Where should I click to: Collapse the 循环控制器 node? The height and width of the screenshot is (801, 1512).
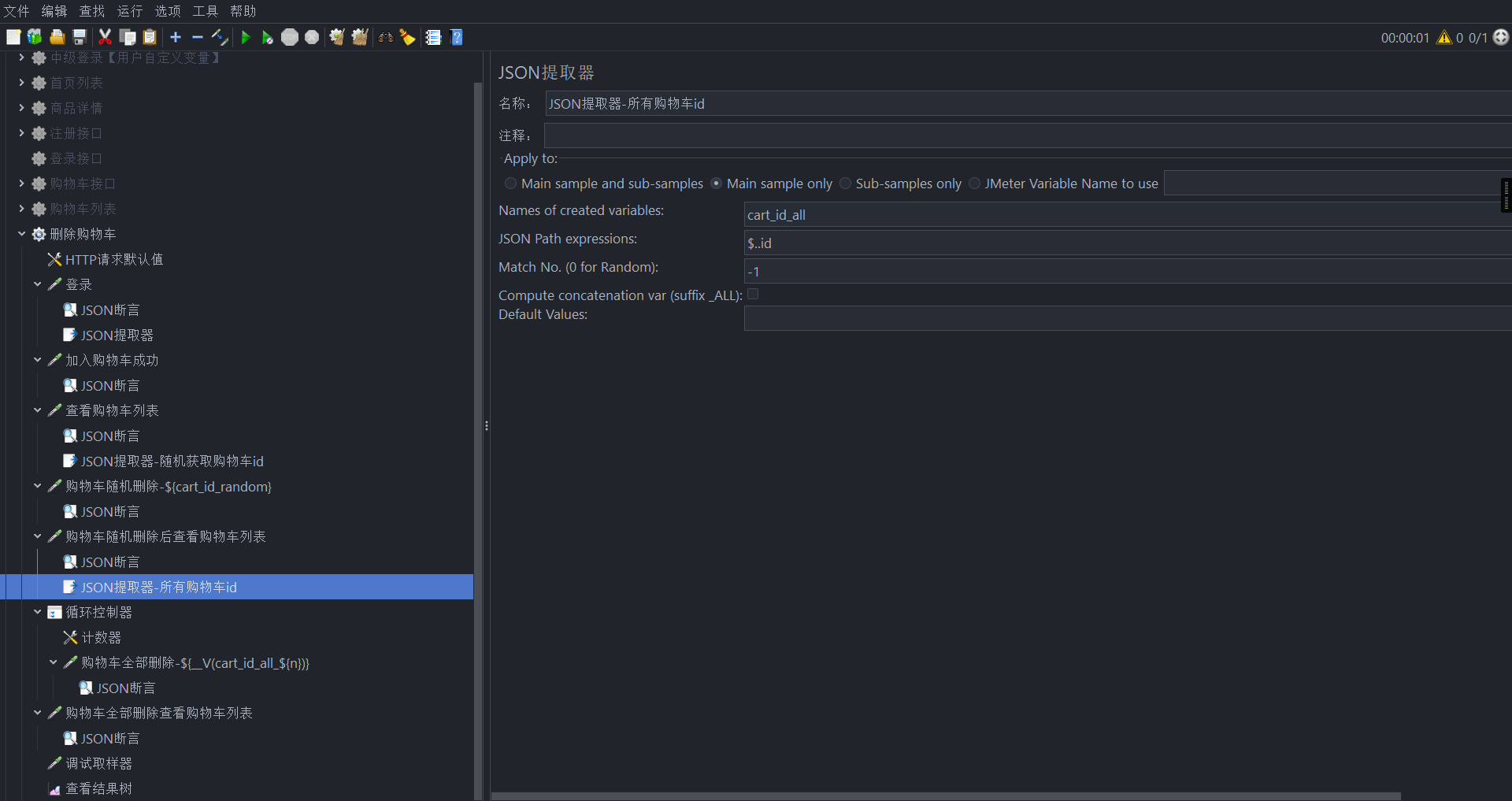pyautogui.click(x=37, y=612)
